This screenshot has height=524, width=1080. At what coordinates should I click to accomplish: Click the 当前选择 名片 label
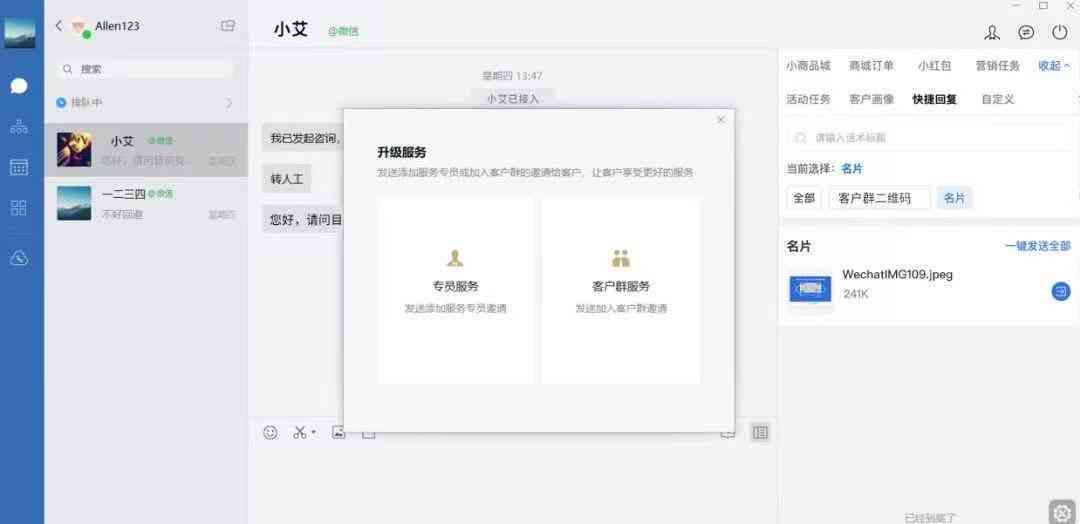[x=824, y=168]
